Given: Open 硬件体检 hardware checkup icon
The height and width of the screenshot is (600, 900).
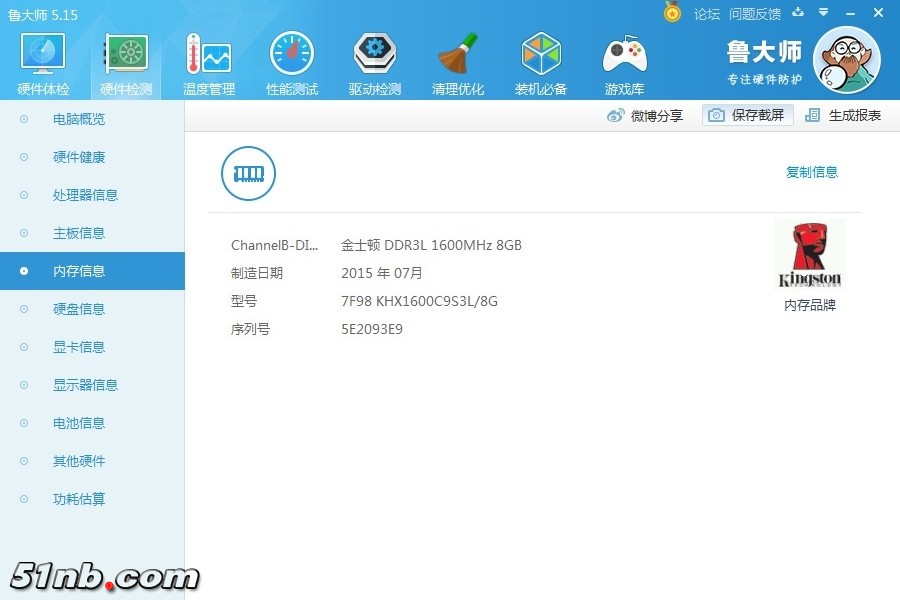Looking at the screenshot, I should [43, 62].
